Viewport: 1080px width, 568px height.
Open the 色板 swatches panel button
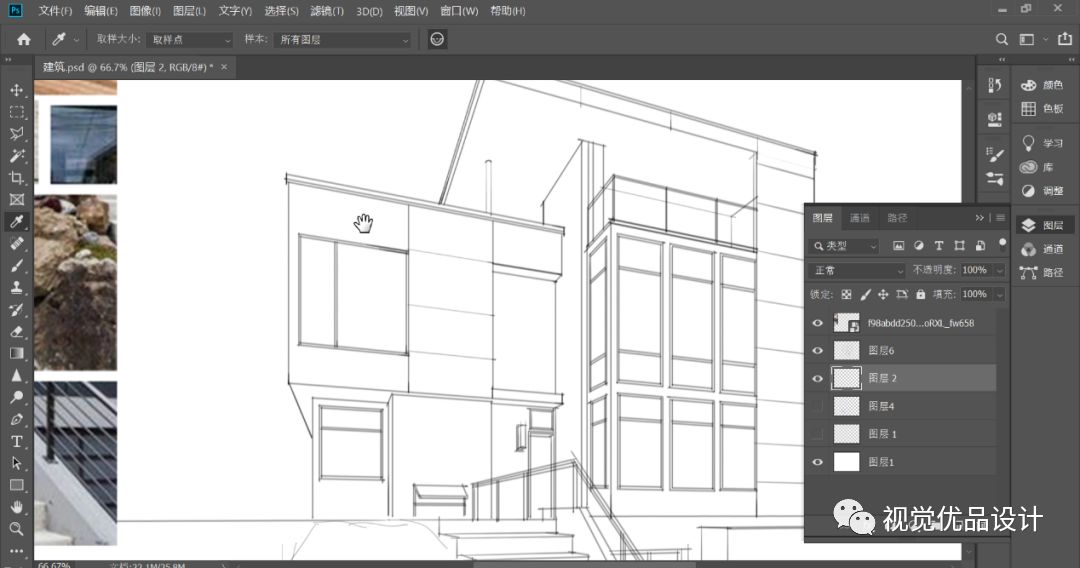click(x=1043, y=109)
